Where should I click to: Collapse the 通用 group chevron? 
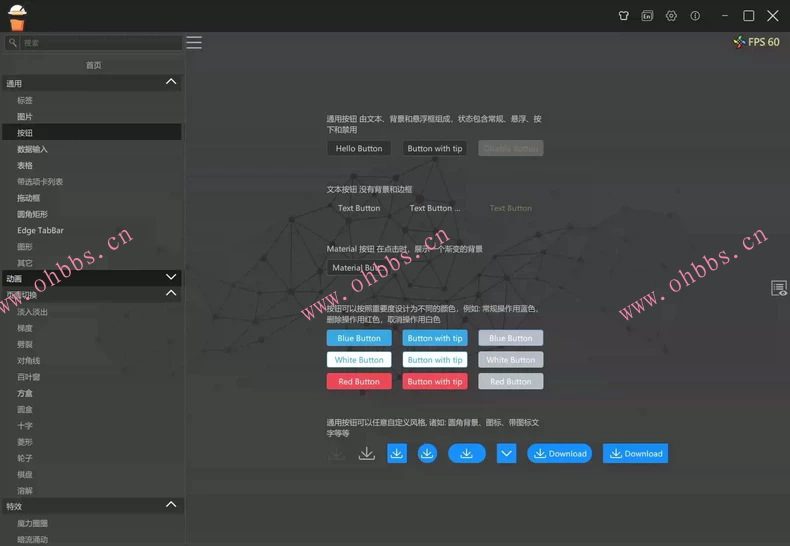171,82
